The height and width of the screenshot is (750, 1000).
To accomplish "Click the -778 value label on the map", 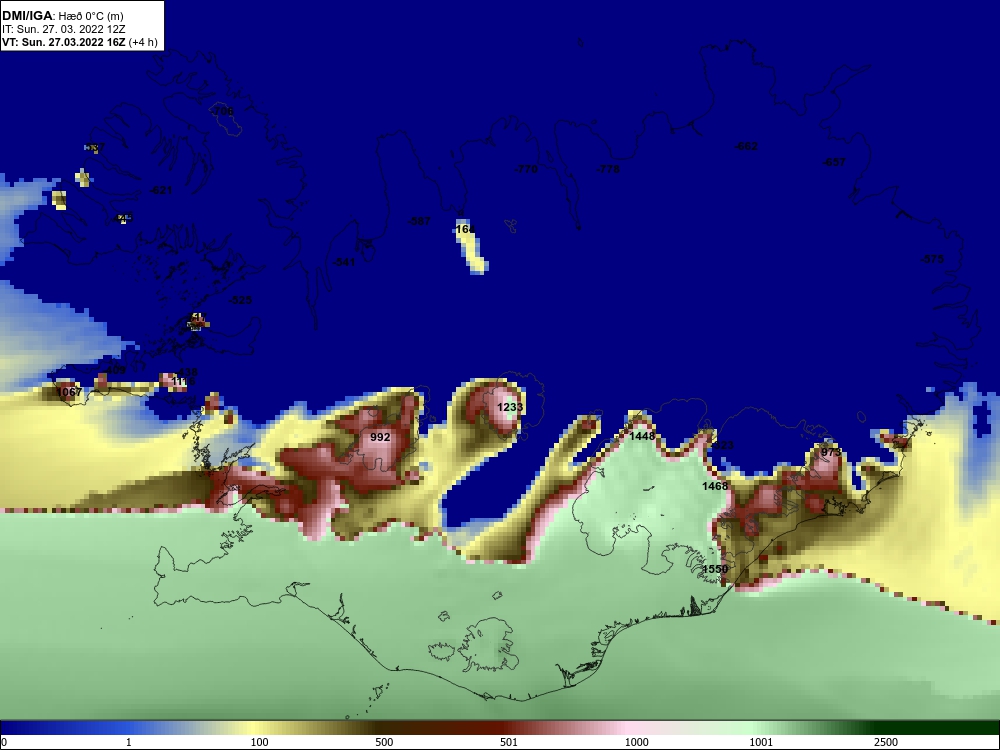I will click(608, 169).
